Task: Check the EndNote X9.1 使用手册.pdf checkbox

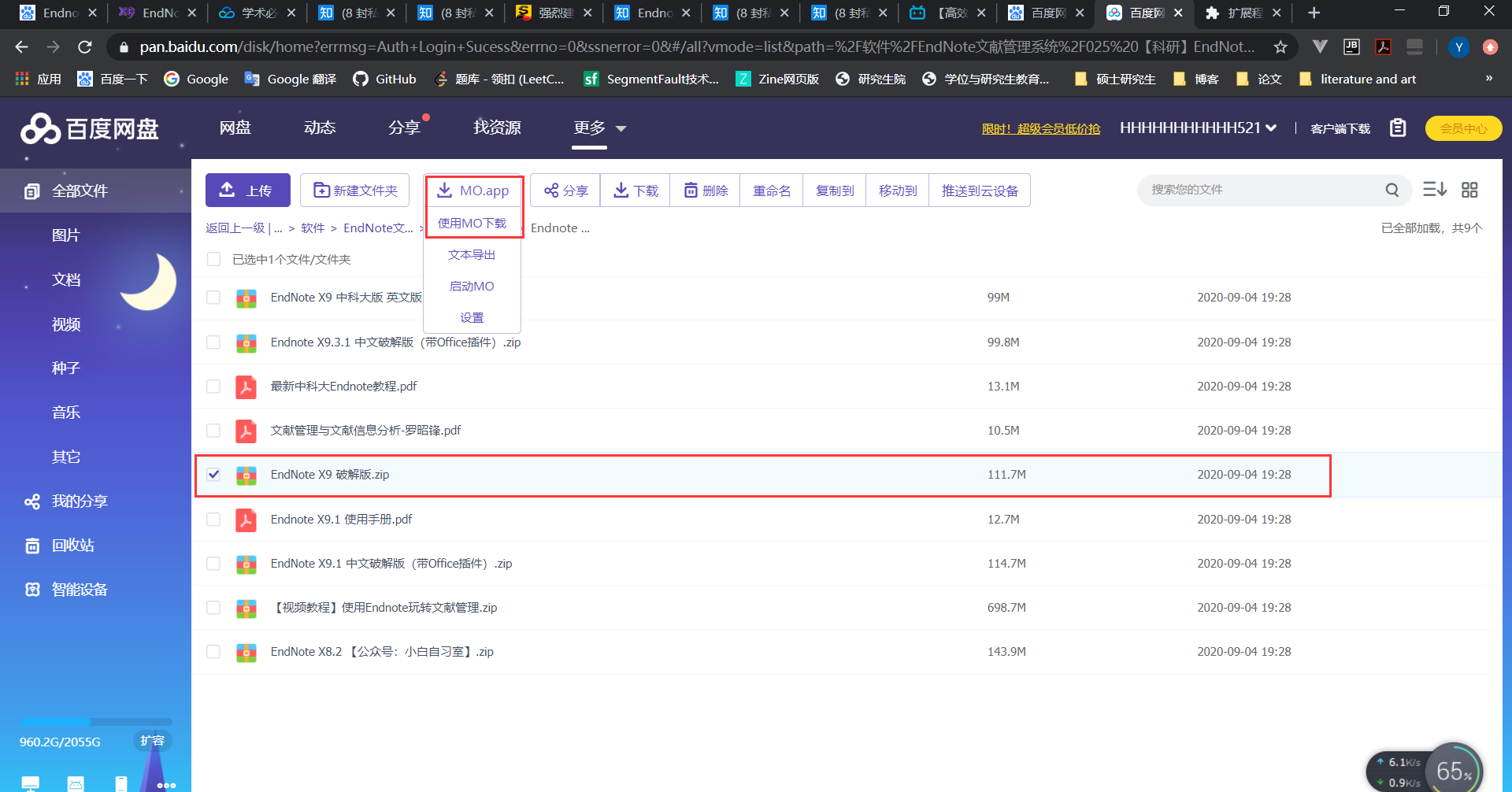Action: (x=213, y=519)
